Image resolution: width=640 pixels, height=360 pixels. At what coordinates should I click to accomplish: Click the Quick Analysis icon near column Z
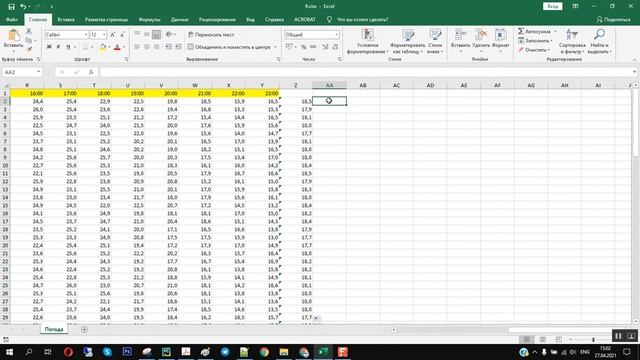pyautogui.click(x=317, y=318)
